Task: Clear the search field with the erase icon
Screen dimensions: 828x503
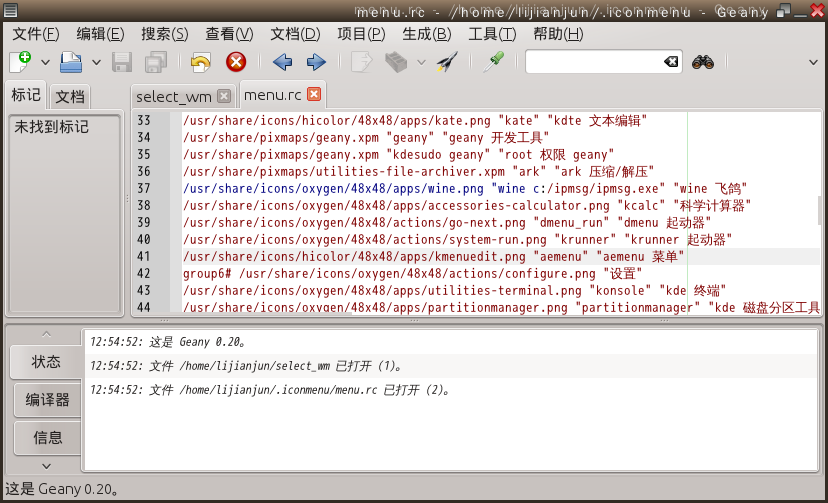Action: 671,62
